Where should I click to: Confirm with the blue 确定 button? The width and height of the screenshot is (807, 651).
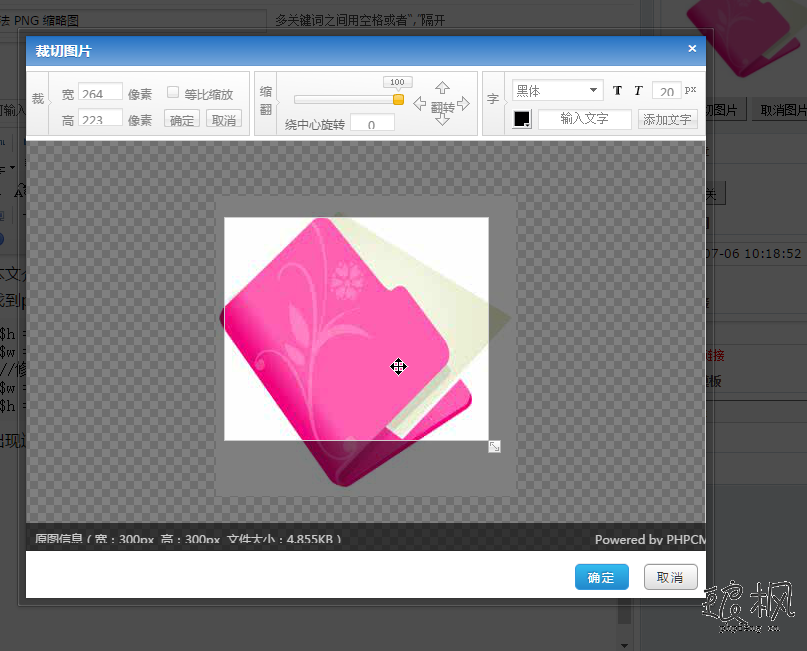[x=602, y=577]
